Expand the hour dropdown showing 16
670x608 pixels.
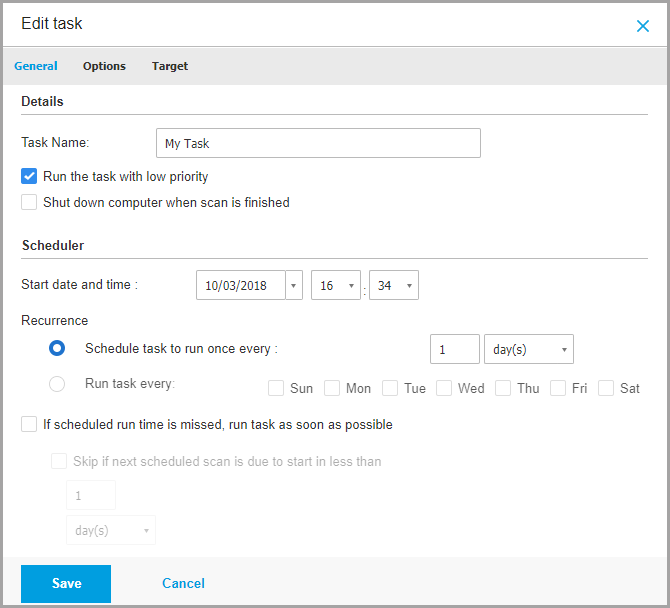coord(336,285)
